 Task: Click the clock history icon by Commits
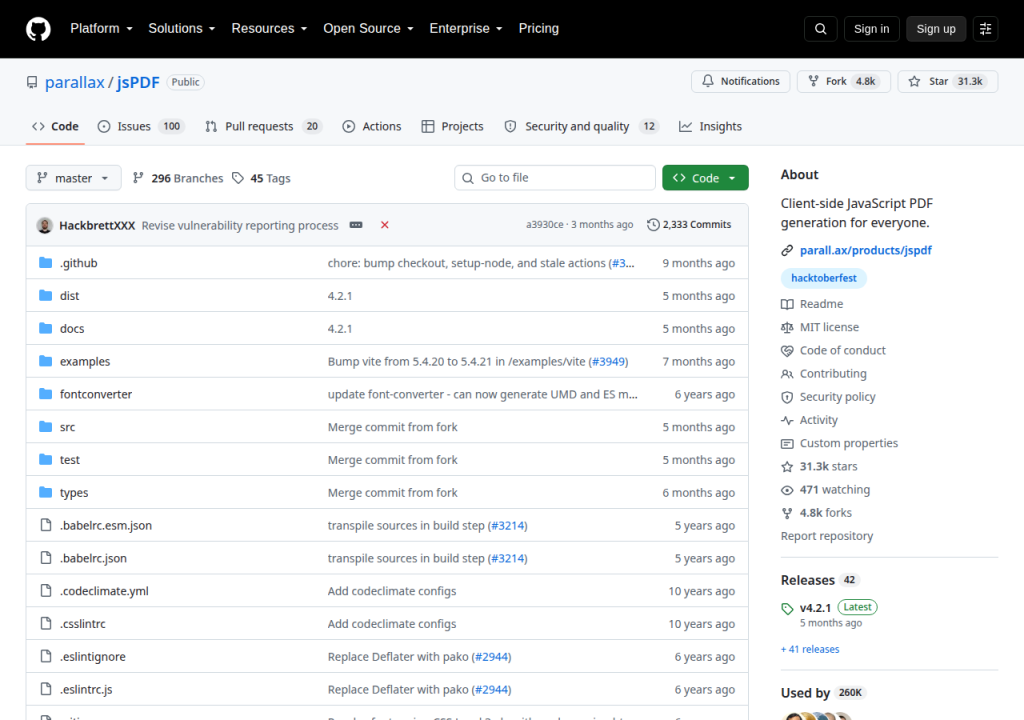pos(653,225)
